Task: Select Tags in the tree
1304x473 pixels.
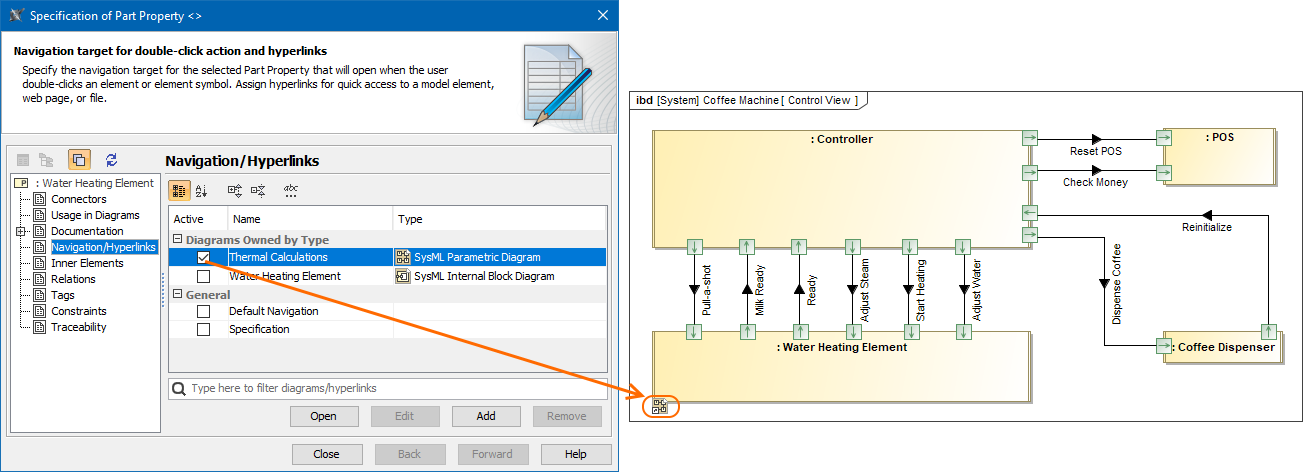Action: click(x=63, y=295)
